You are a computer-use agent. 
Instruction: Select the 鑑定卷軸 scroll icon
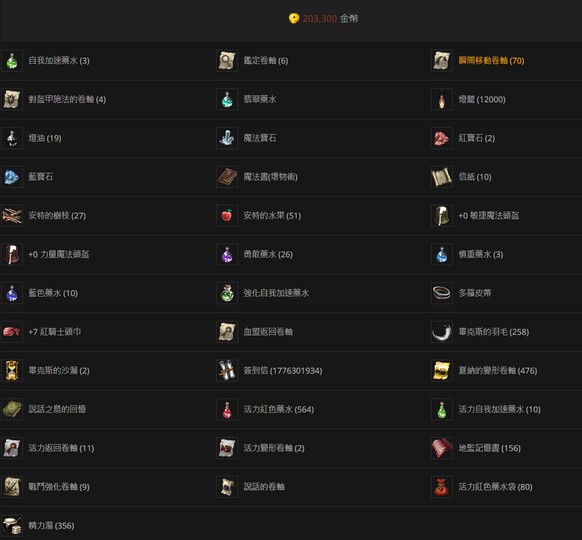tap(227, 60)
